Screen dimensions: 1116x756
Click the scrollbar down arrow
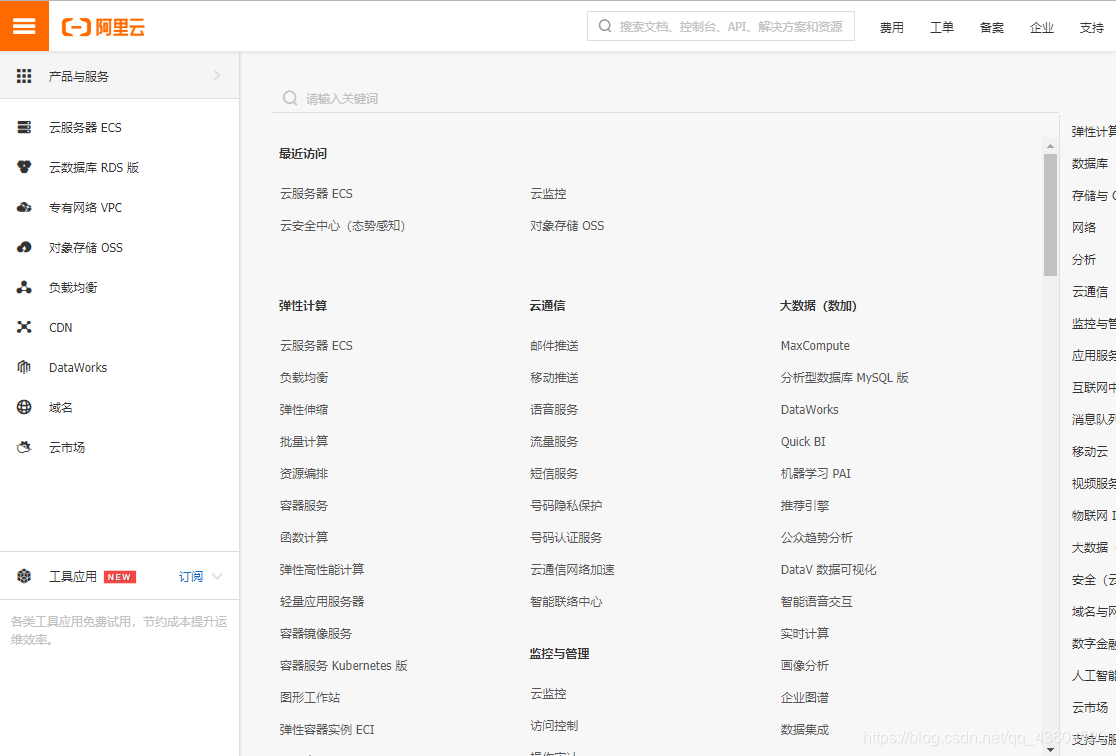click(1051, 749)
